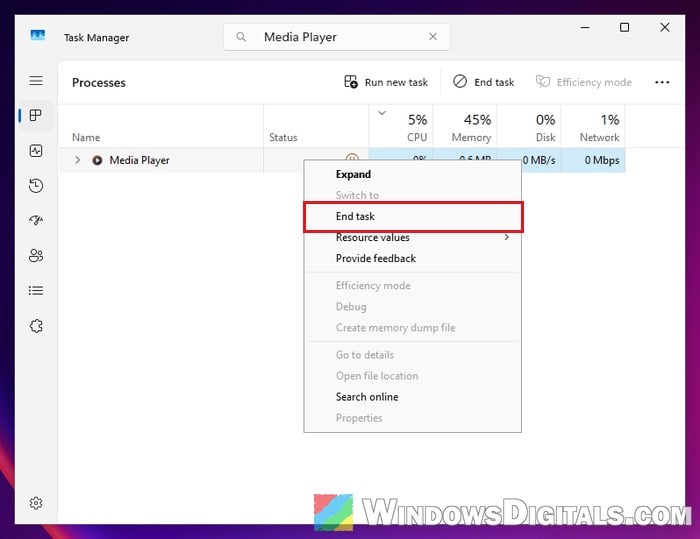Click the 0 MB/s disk cell
This screenshot has height=539, width=700.
click(x=539, y=160)
